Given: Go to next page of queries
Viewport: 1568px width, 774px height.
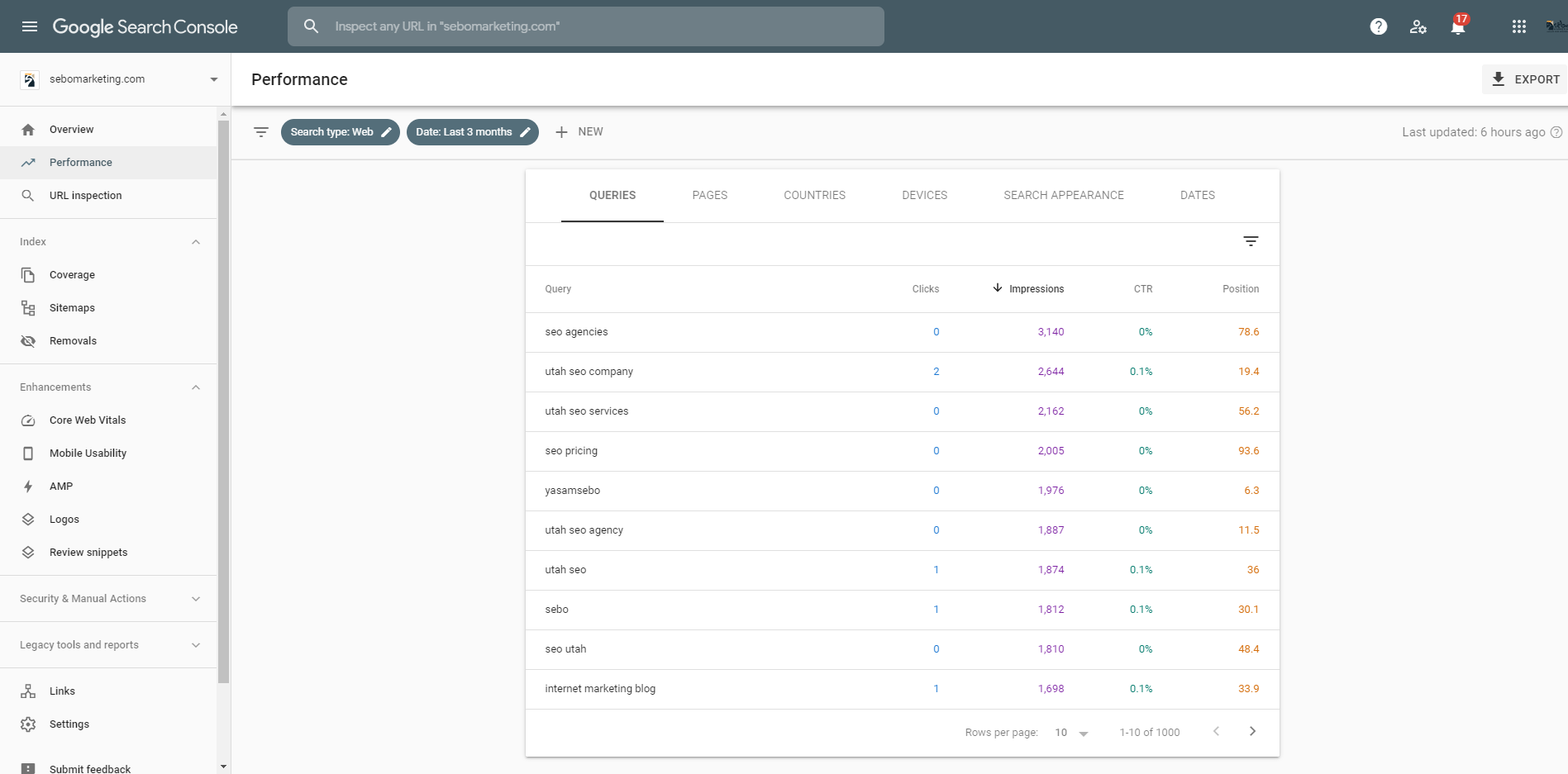Looking at the screenshot, I should click(1252, 731).
